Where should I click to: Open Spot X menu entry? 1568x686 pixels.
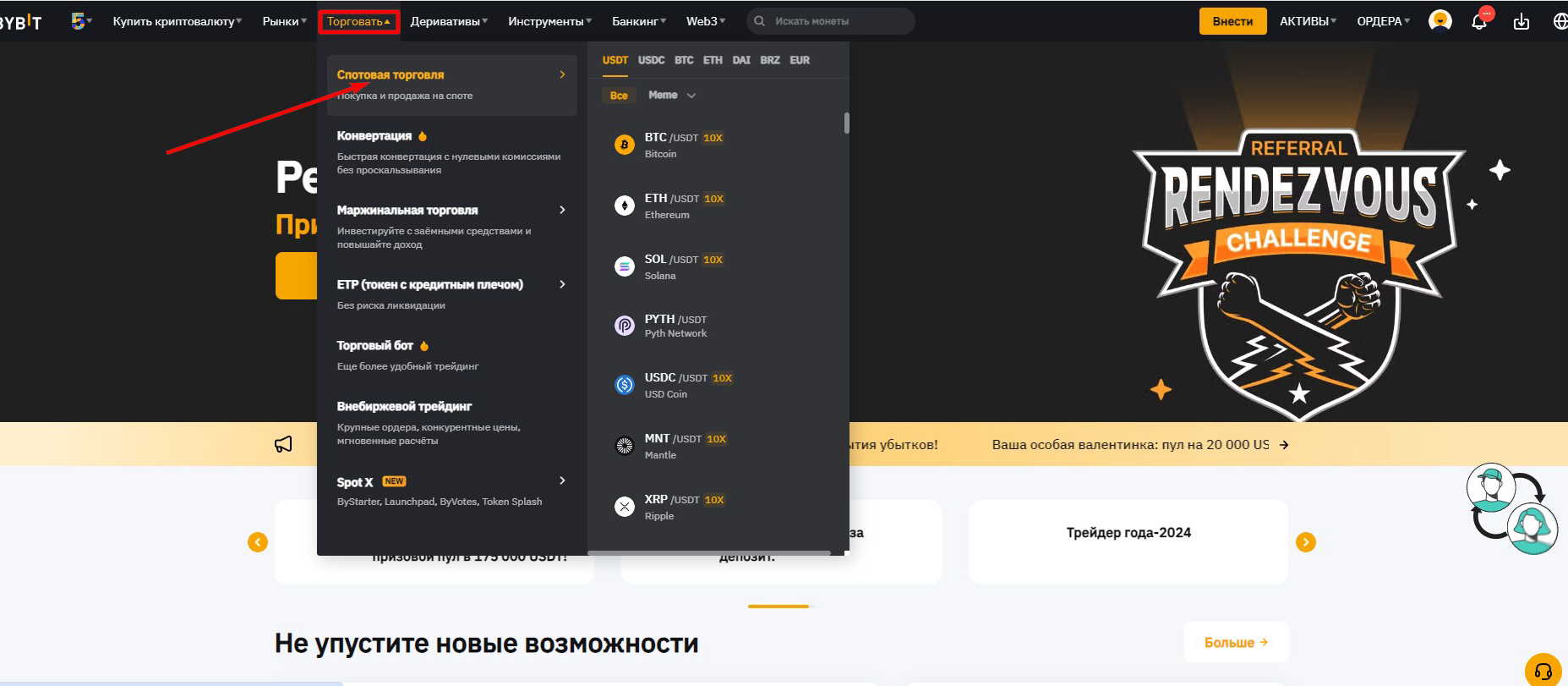click(452, 491)
